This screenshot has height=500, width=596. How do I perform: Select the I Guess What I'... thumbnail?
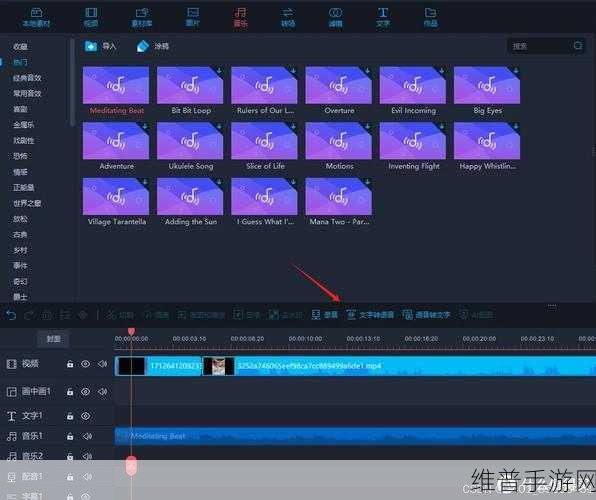[x=264, y=197]
